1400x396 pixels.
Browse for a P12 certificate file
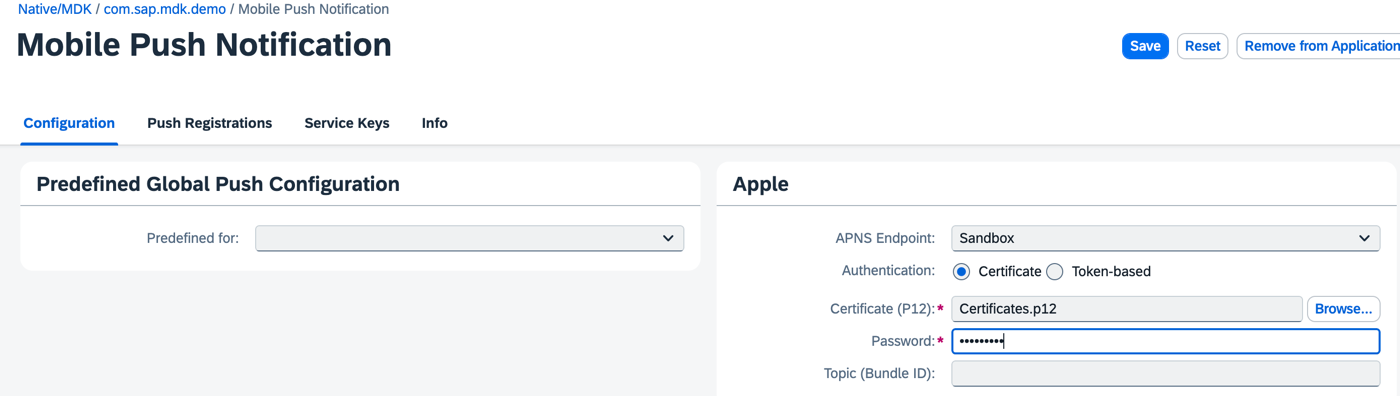pyautogui.click(x=1343, y=309)
